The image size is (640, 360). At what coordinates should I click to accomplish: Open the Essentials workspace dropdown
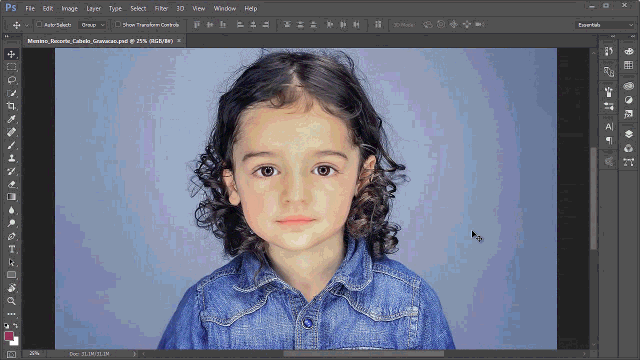click(x=605, y=25)
